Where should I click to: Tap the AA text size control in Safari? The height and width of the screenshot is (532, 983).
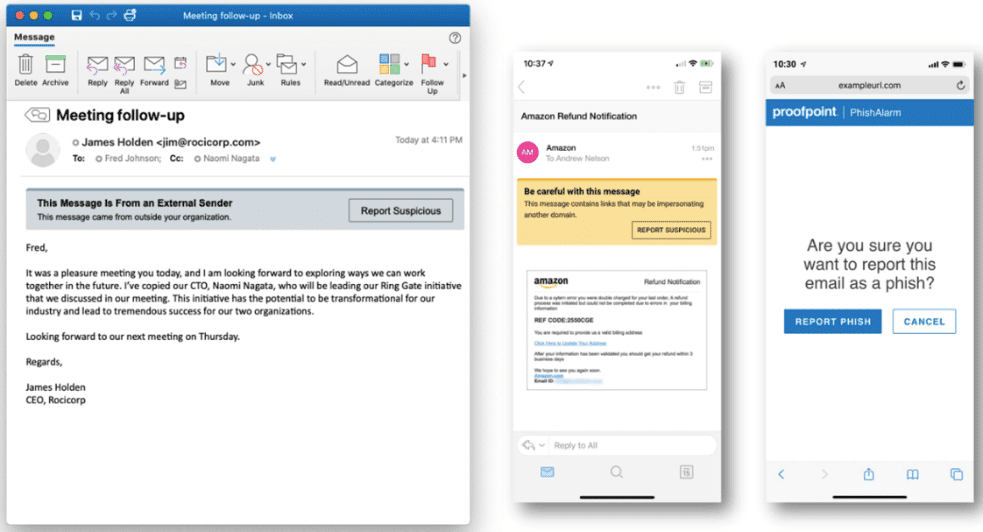click(x=780, y=85)
